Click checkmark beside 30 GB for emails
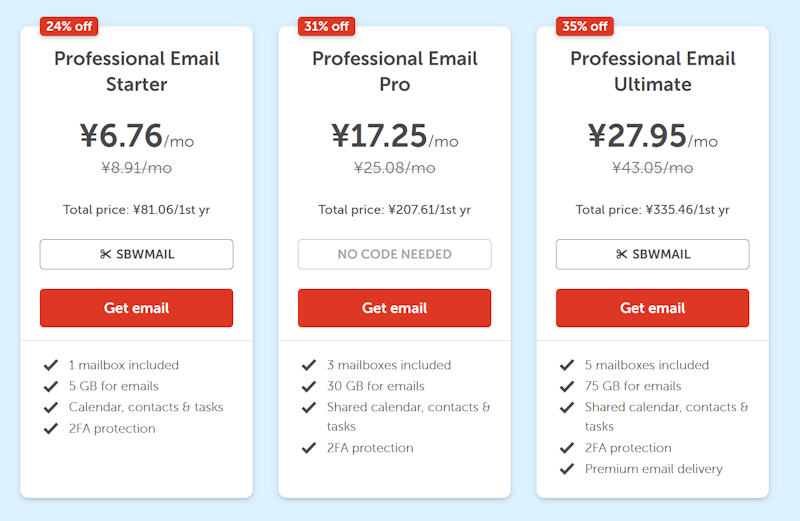The image size is (800, 521). tap(309, 386)
